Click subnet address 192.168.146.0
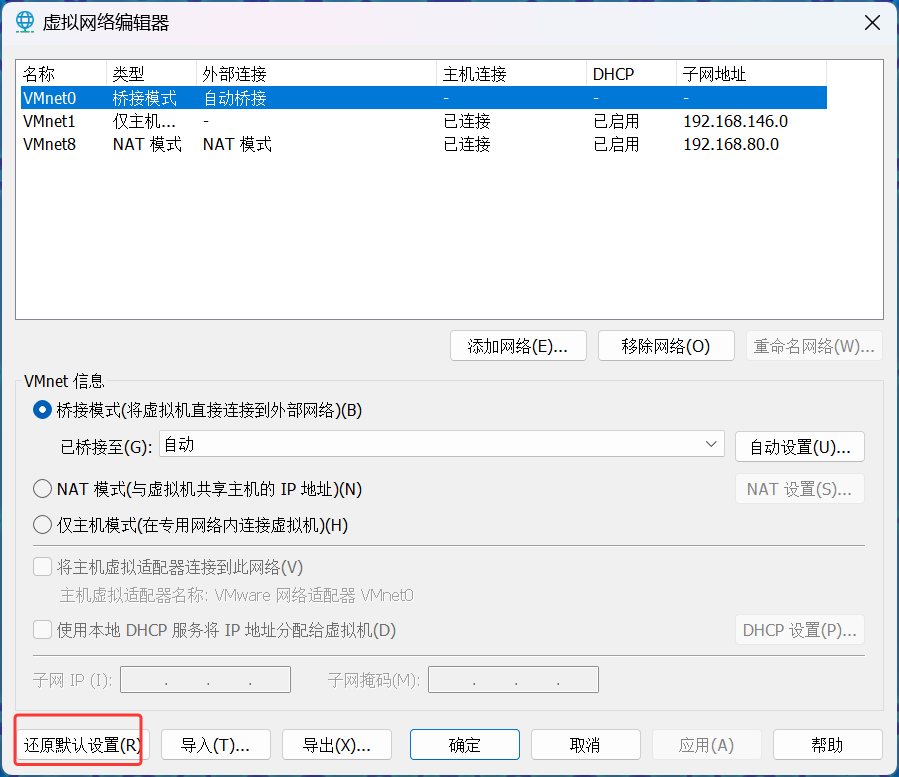899x777 pixels. (x=736, y=121)
